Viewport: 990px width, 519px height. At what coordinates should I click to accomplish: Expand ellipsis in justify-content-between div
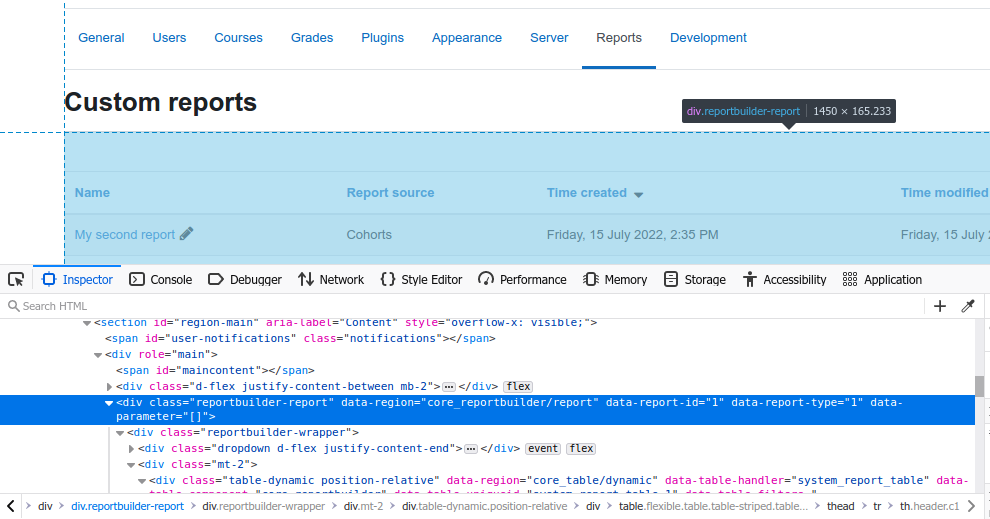(449, 386)
